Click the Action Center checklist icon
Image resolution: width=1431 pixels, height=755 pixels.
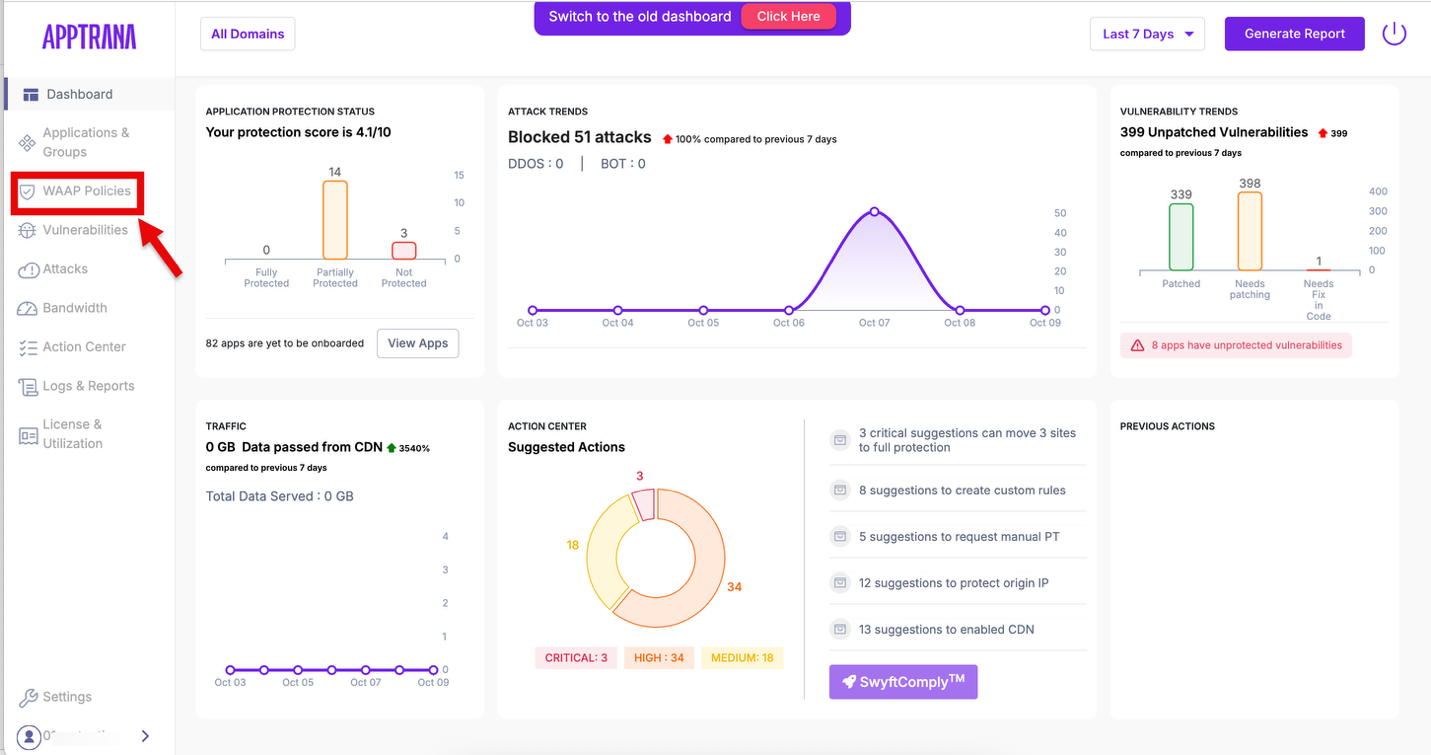point(28,347)
